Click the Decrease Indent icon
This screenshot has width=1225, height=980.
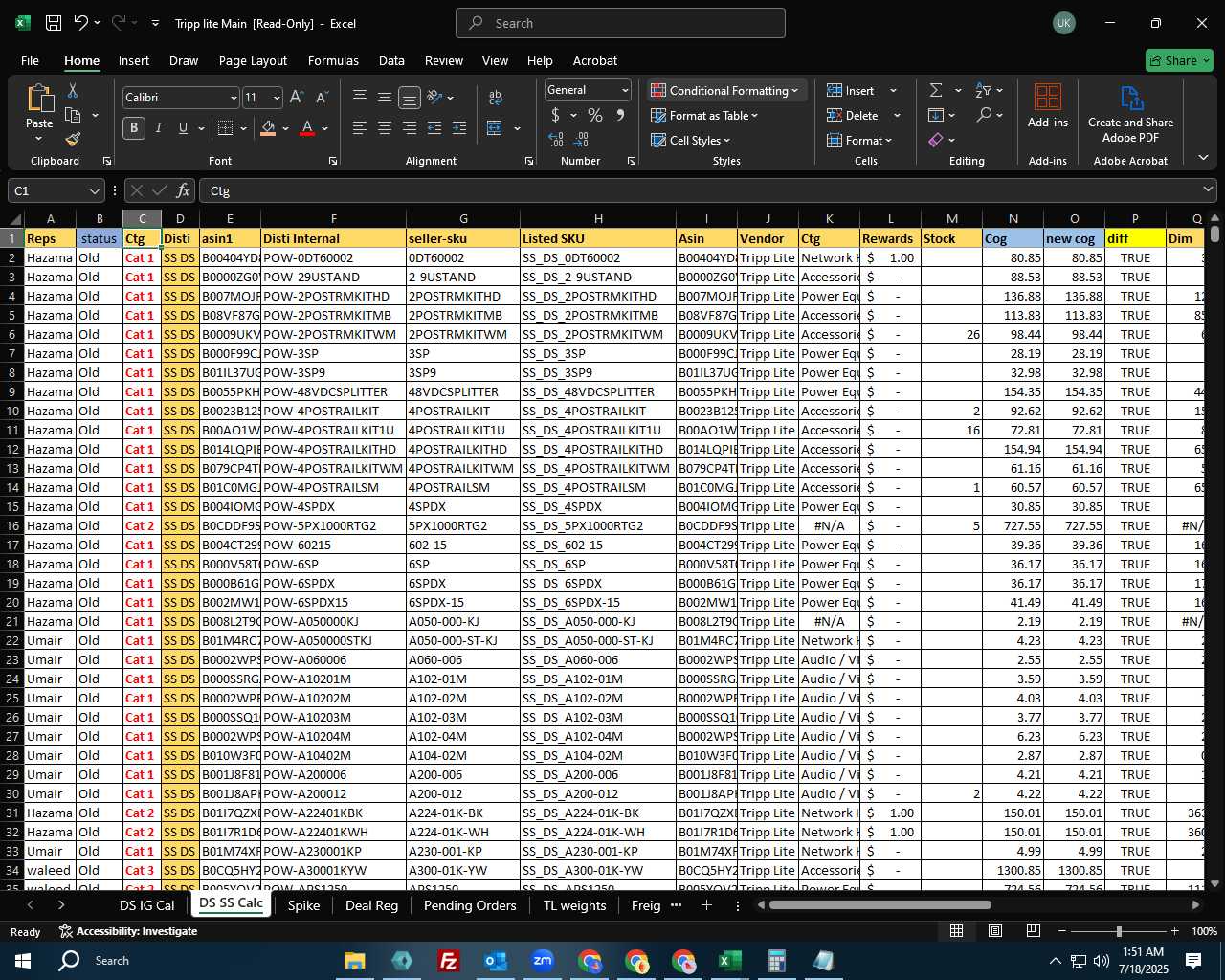(434, 128)
